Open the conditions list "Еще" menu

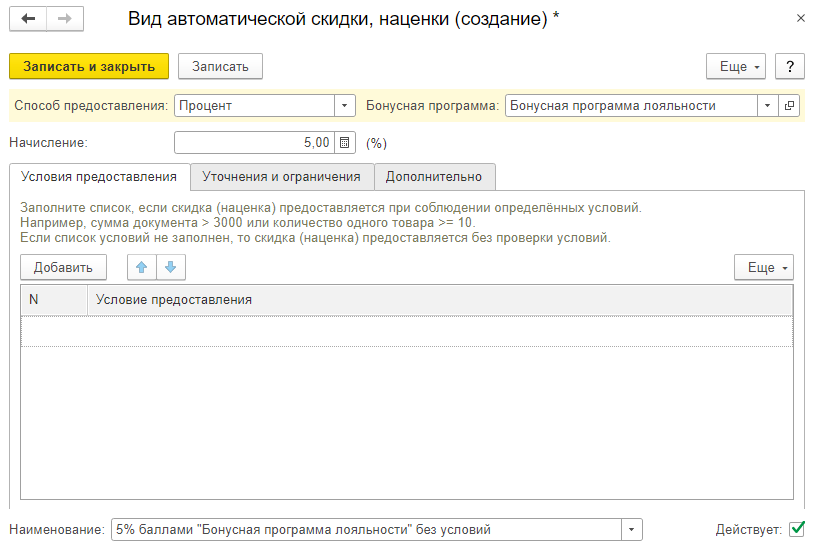764,268
